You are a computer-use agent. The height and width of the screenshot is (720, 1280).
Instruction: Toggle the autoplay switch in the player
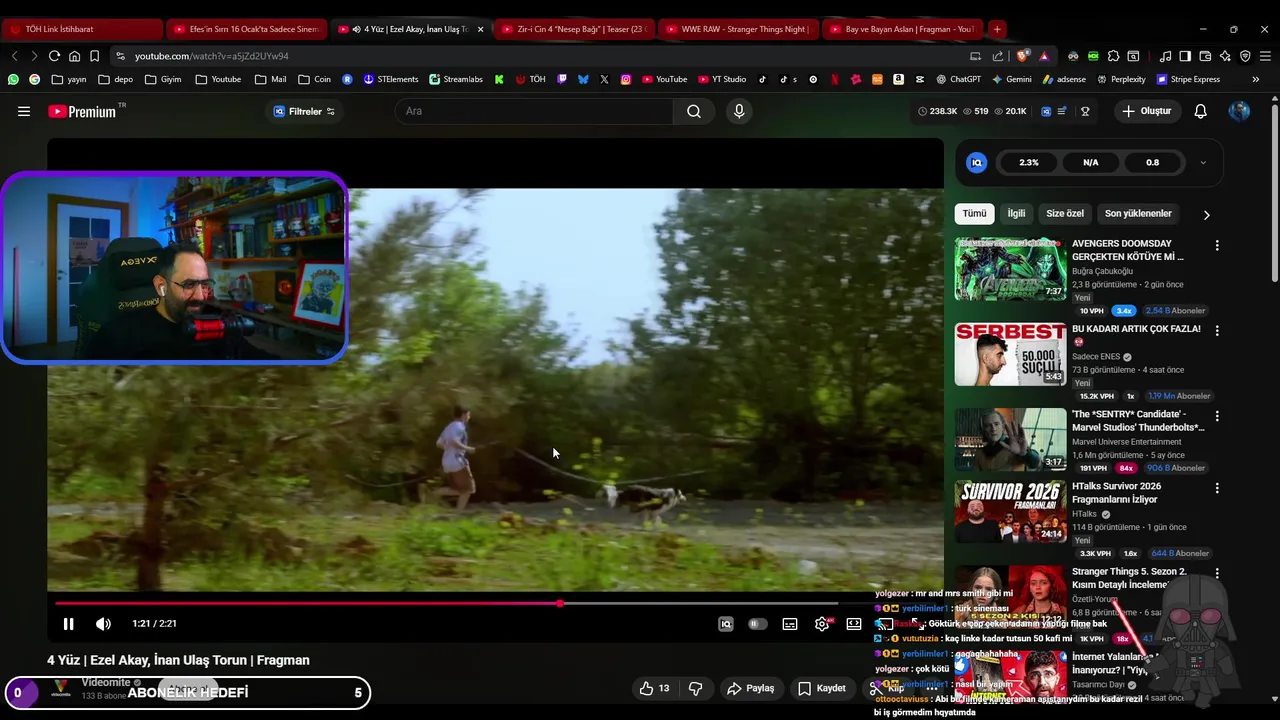[x=758, y=624]
